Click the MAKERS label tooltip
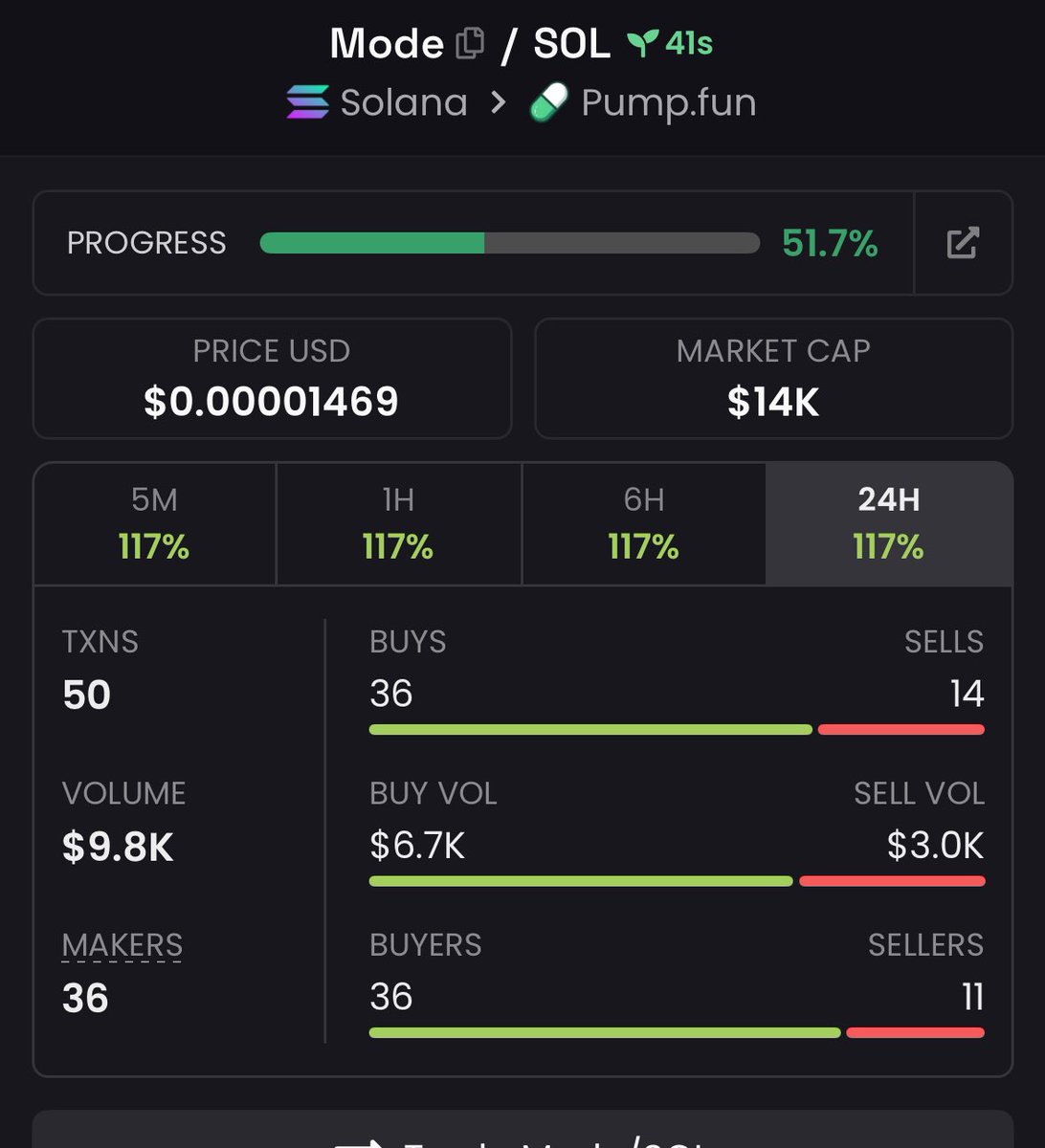The height and width of the screenshot is (1148, 1045). pyautogui.click(x=122, y=945)
